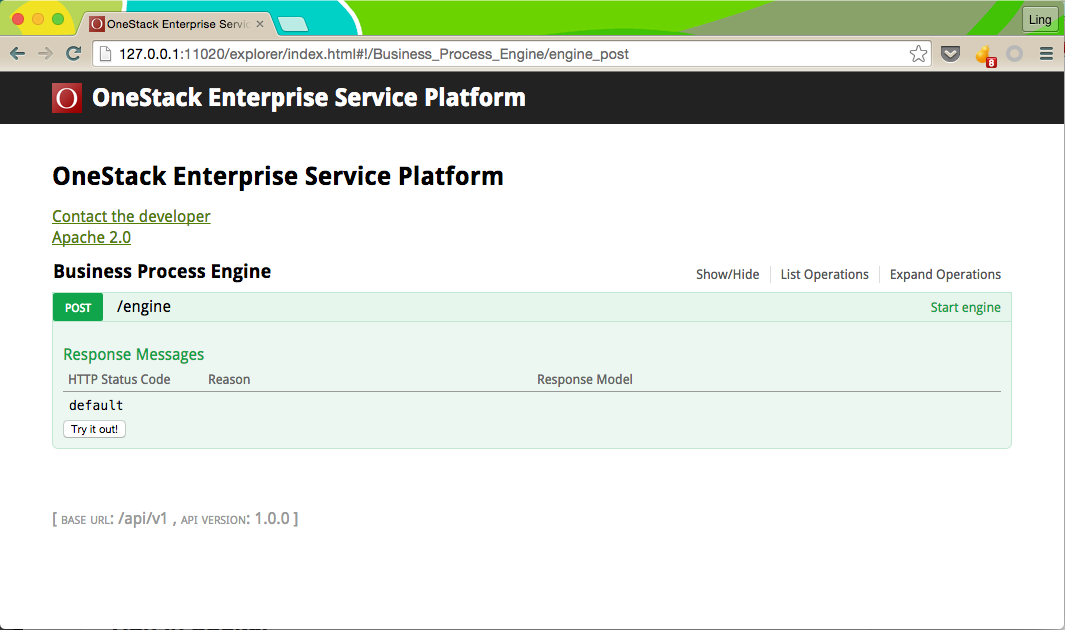The width and height of the screenshot is (1065, 630).
Task: Click the OneStack red logo in header
Action: click(x=67, y=98)
